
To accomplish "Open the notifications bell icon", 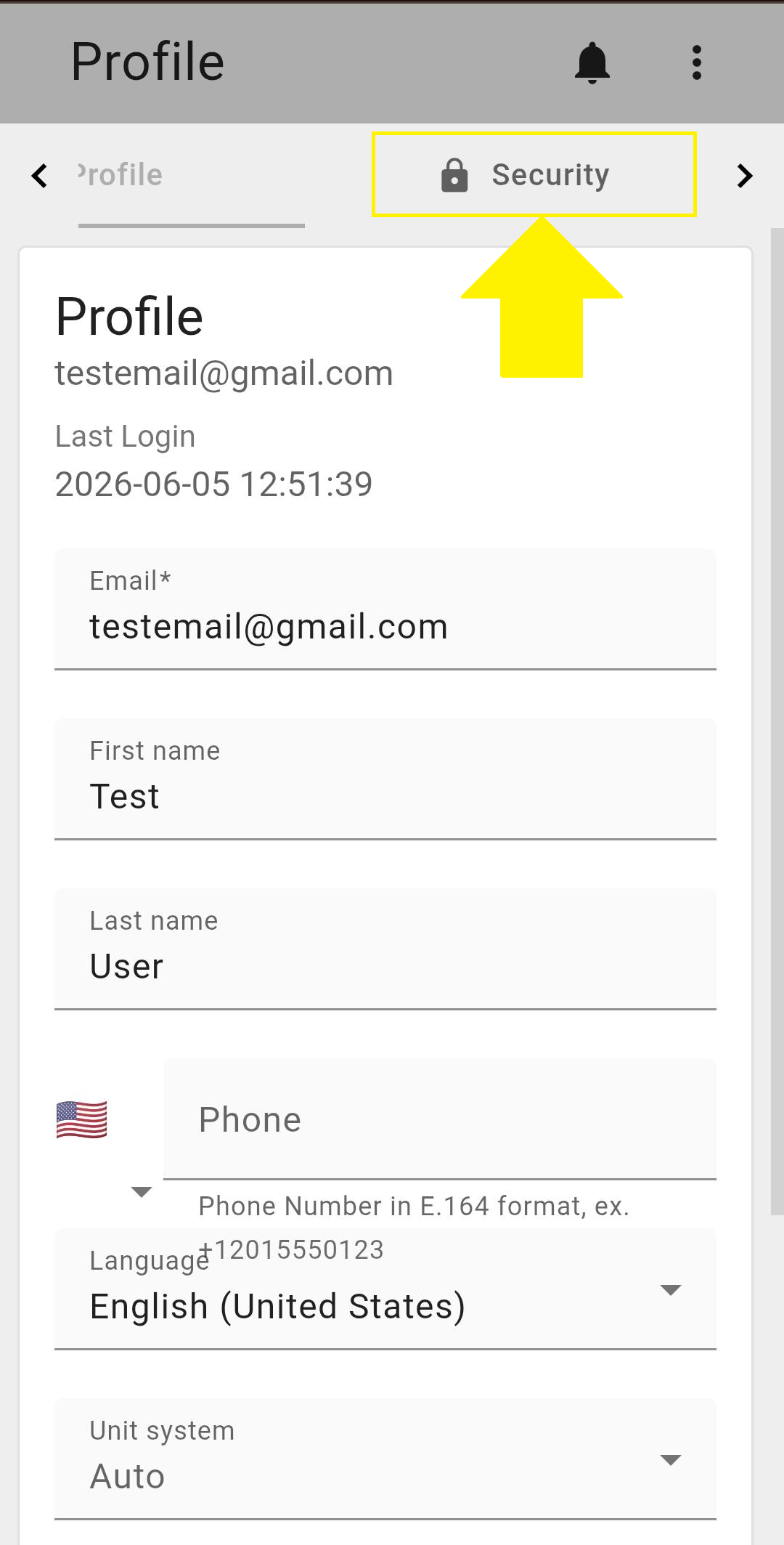I will pyautogui.click(x=592, y=62).
